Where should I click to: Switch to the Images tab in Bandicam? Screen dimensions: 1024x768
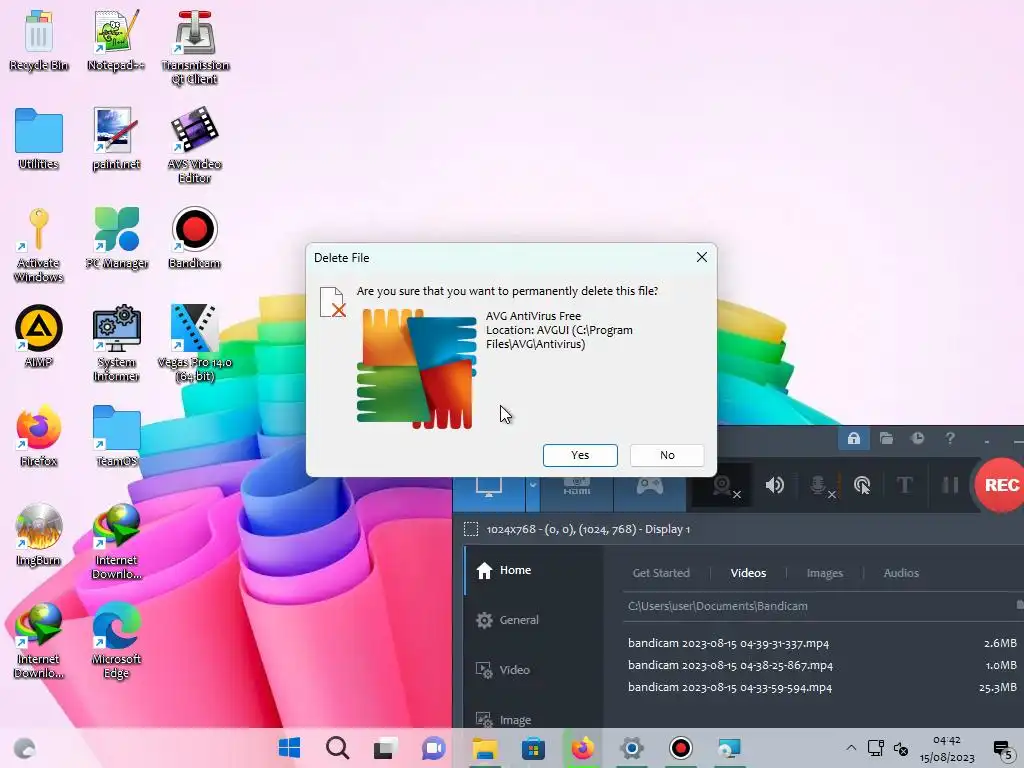[825, 573]
